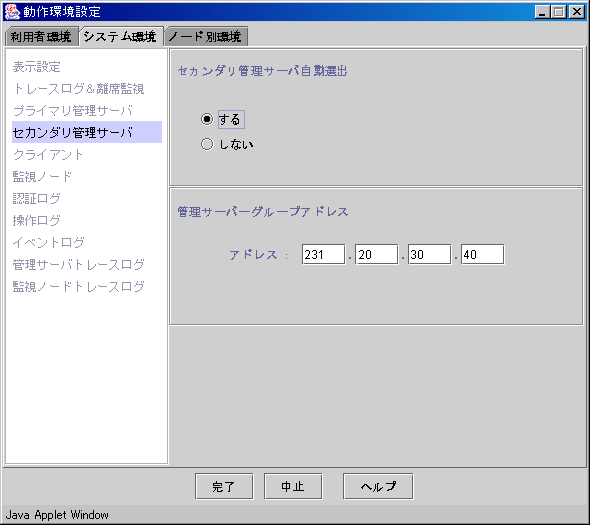Open help with ヘルプ button
This screenshot has height=525, width=590.
378,486
